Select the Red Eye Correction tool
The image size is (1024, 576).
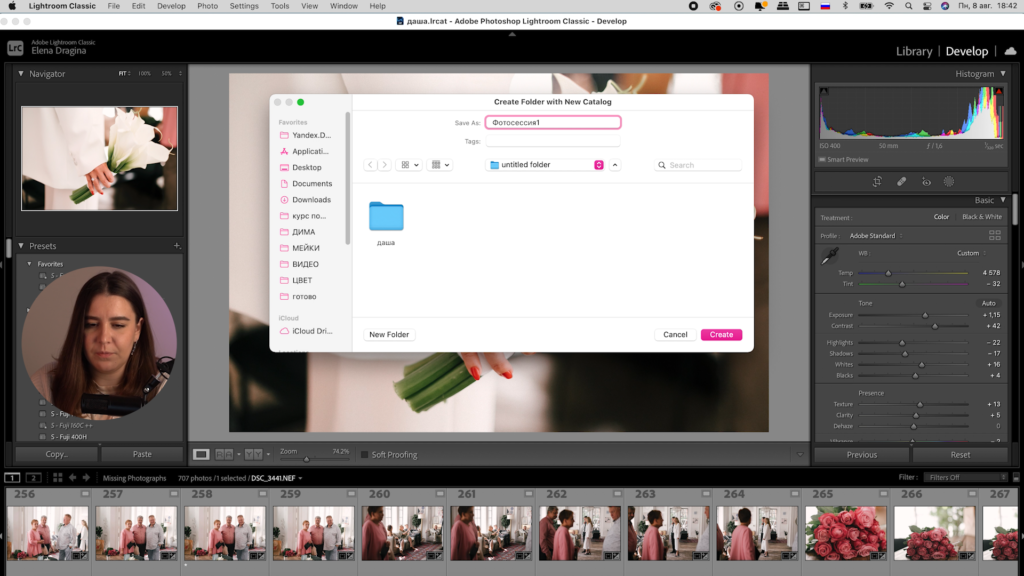click(926, 182)
